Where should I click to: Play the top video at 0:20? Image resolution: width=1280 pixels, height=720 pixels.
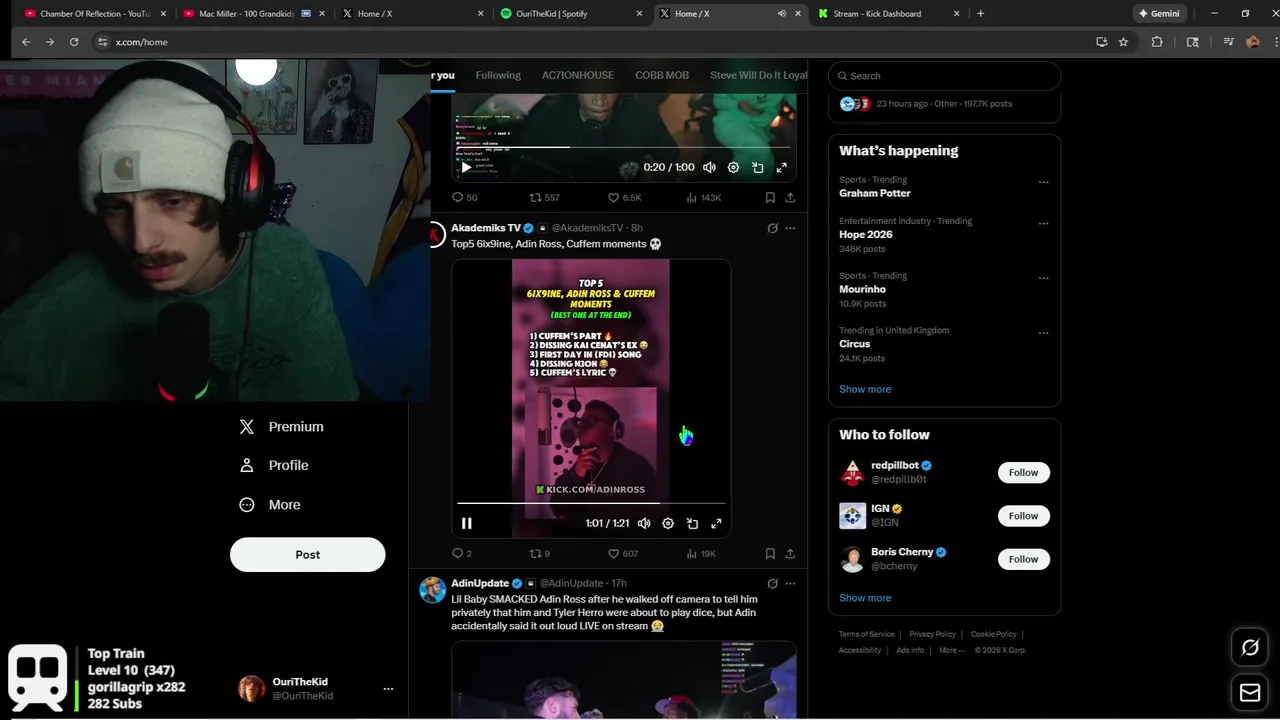pyautogui.click(x=466, y=167)
